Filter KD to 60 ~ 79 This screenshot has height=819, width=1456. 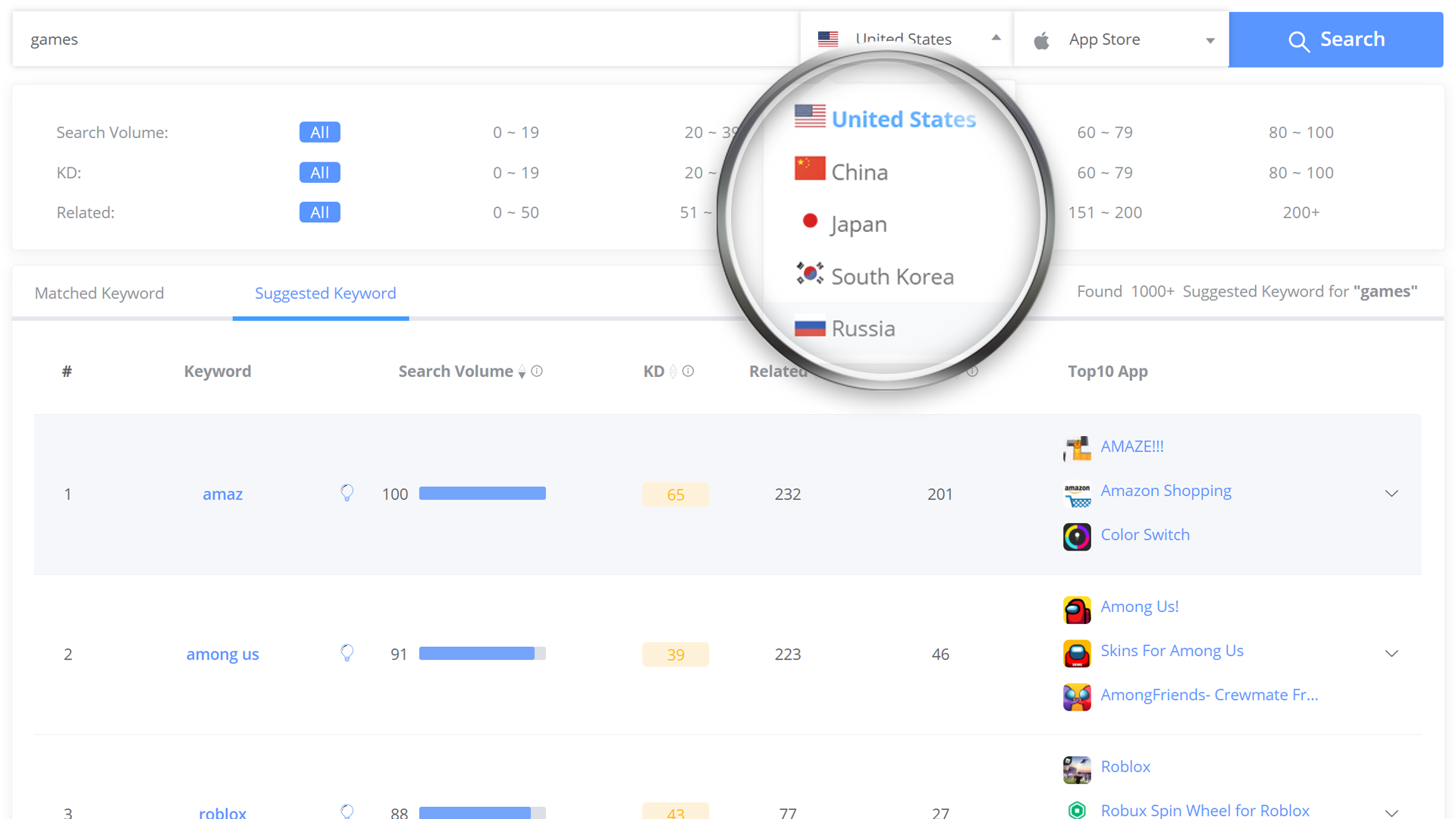[x=1105, y=172]
